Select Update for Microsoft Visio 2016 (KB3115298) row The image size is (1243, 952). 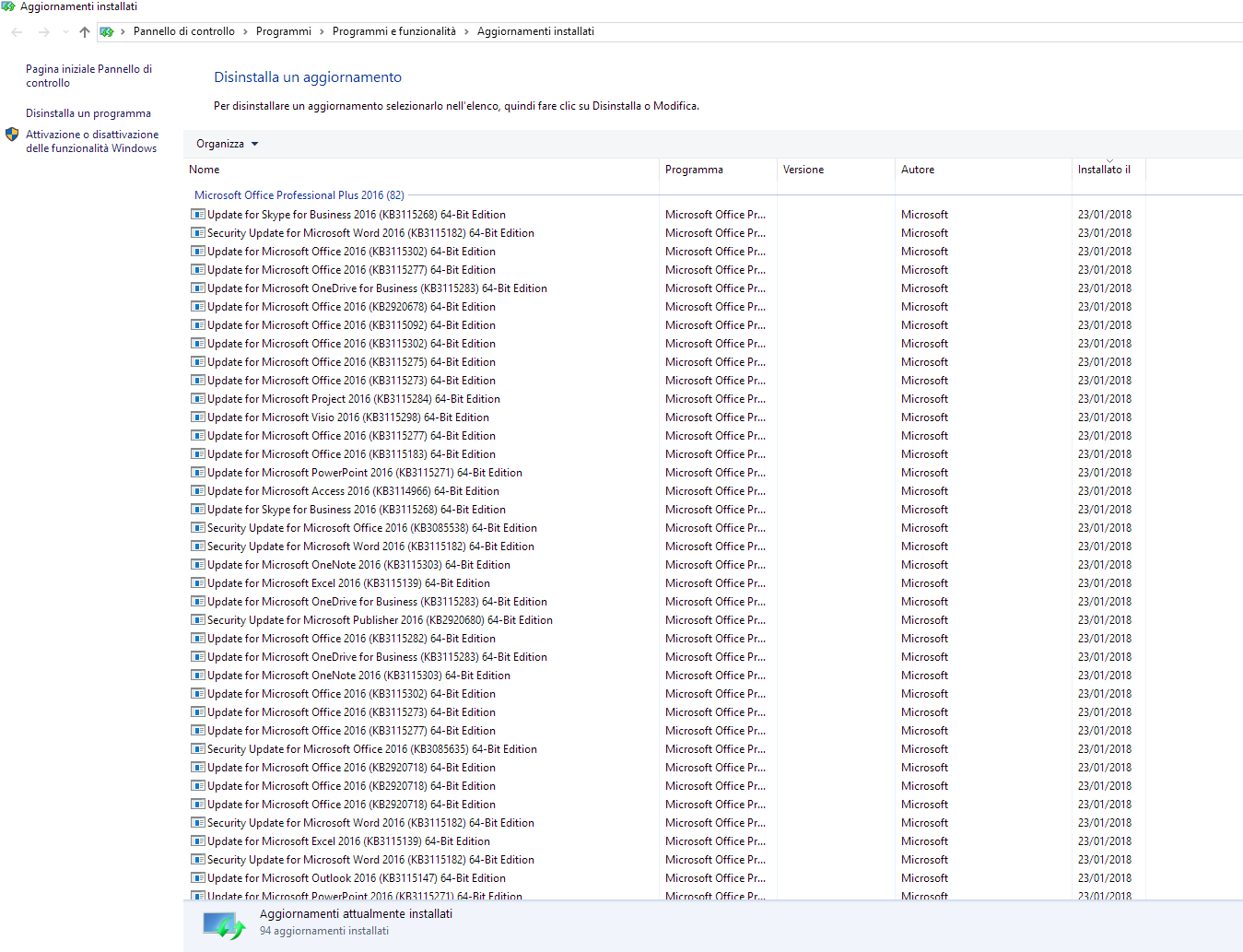coord(664,417)
